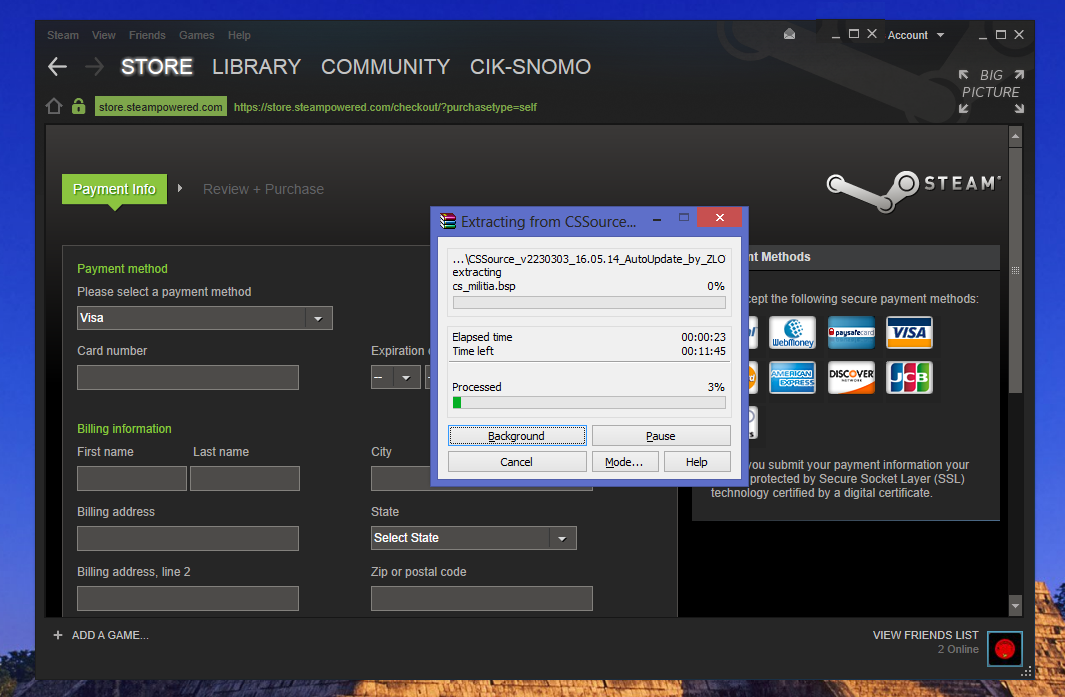Click the Steam window resize grip
Screen dimensions: 1065x697
pyautogui.click(x=1027, y=671)
